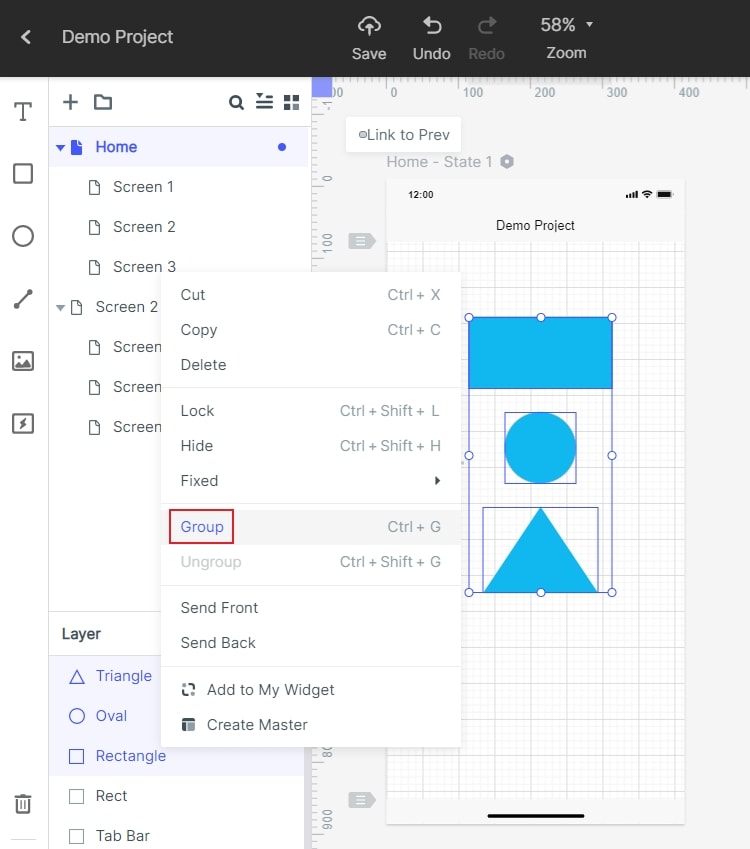Click the bottom fold marker tag icon

pos(362,800)
